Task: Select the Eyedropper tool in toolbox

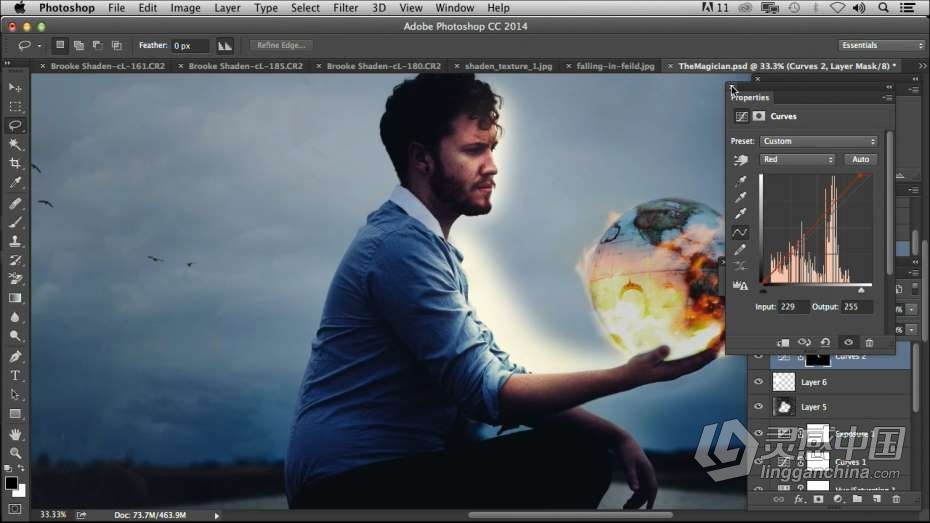Action: 15,183
